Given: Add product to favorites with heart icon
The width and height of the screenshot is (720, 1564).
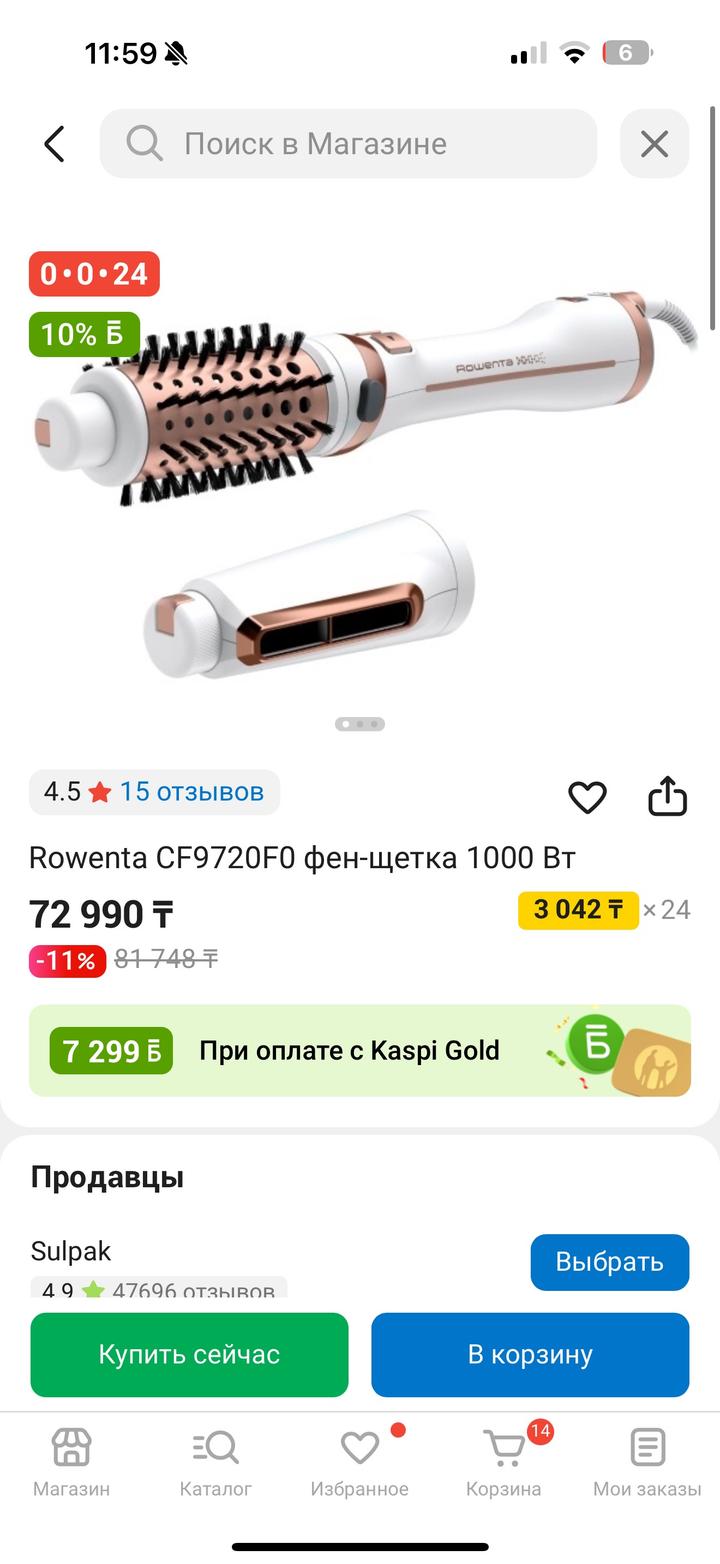Looking at the screenshot, I should (587, 797).
